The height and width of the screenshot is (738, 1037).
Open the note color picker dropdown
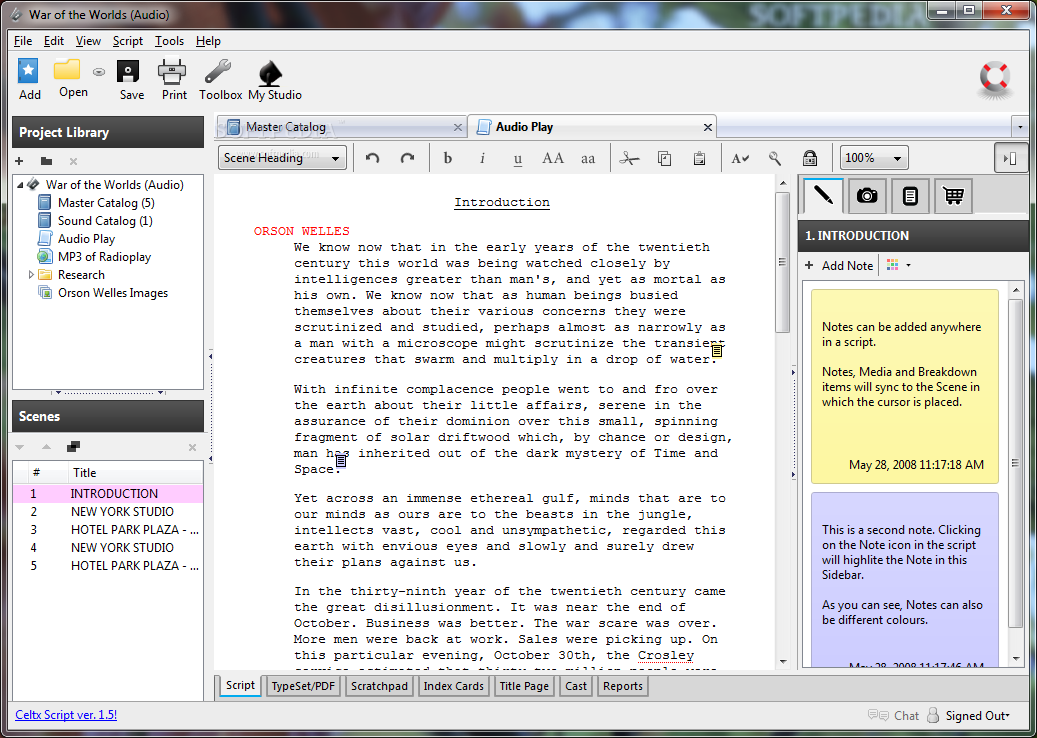click(x=898, y=265)
